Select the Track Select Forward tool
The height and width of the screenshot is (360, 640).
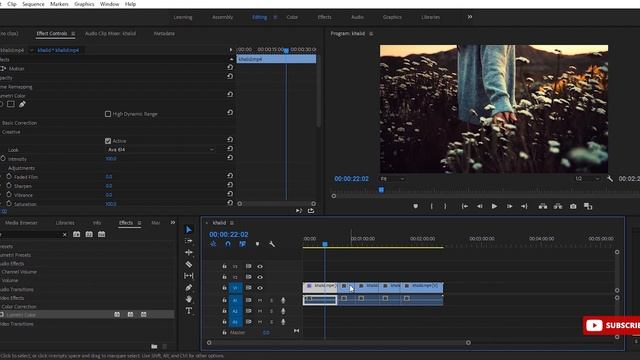pyautogui.click(x=189, y=241)
